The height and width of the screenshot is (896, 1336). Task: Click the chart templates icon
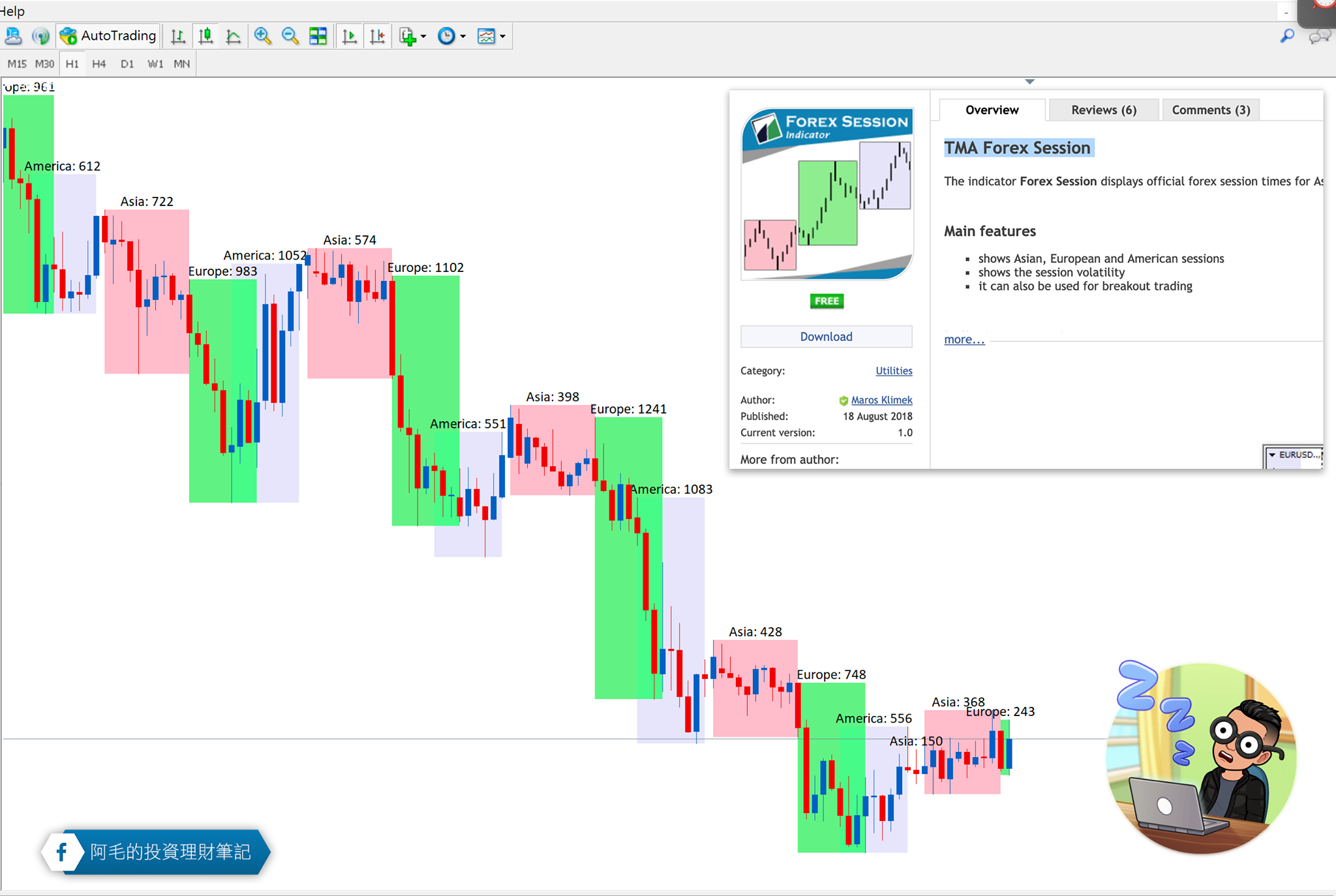point(486,36)
